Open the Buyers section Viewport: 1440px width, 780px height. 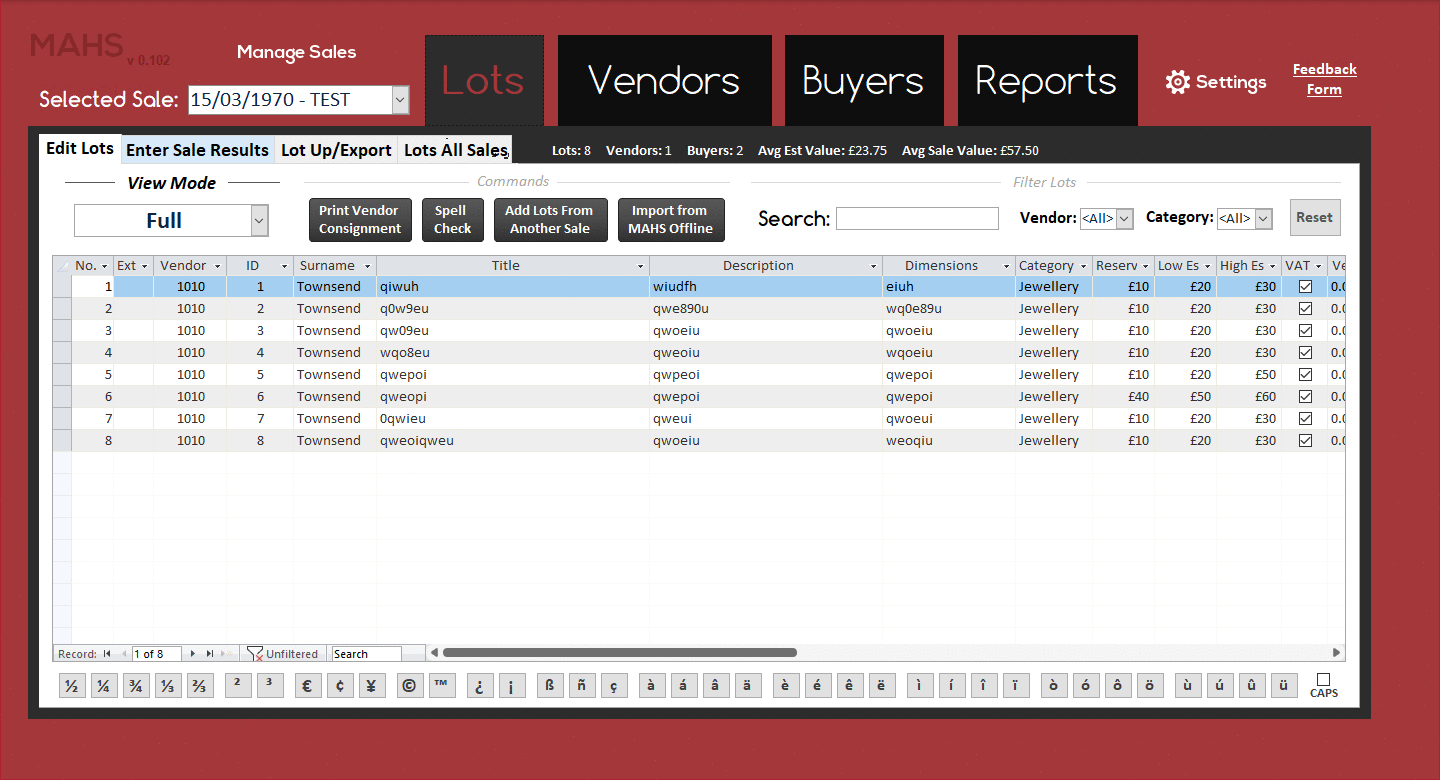coord(863,81)
